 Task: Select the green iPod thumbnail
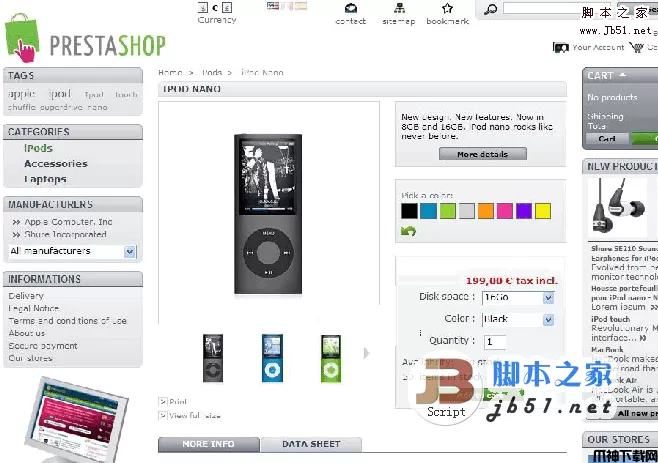pos(331,358)
